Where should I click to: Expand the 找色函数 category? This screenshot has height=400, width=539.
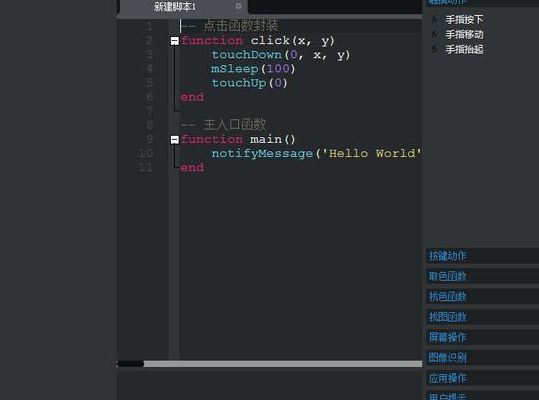coord(482,297)
